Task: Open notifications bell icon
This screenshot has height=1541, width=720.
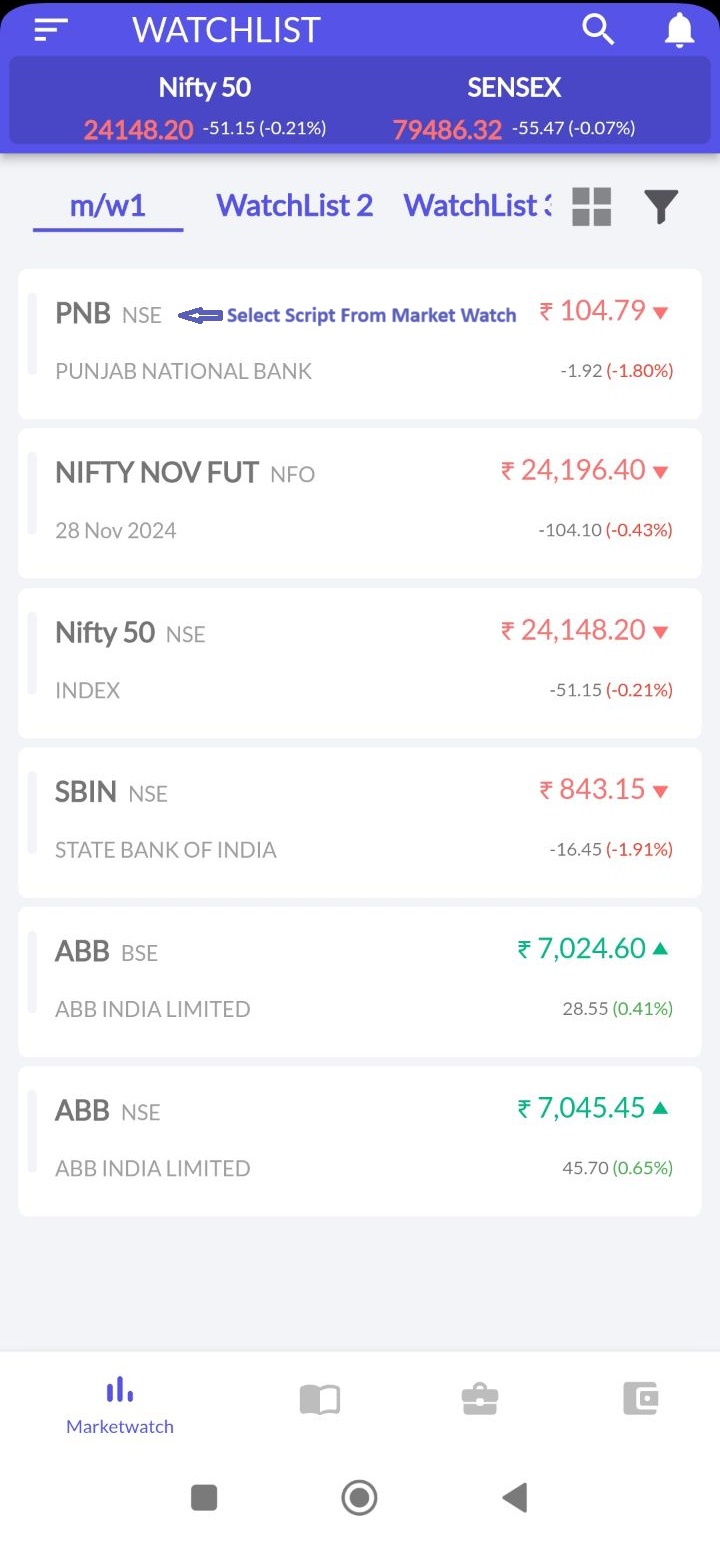Action: pyautogui.click(x=679, y=31)
